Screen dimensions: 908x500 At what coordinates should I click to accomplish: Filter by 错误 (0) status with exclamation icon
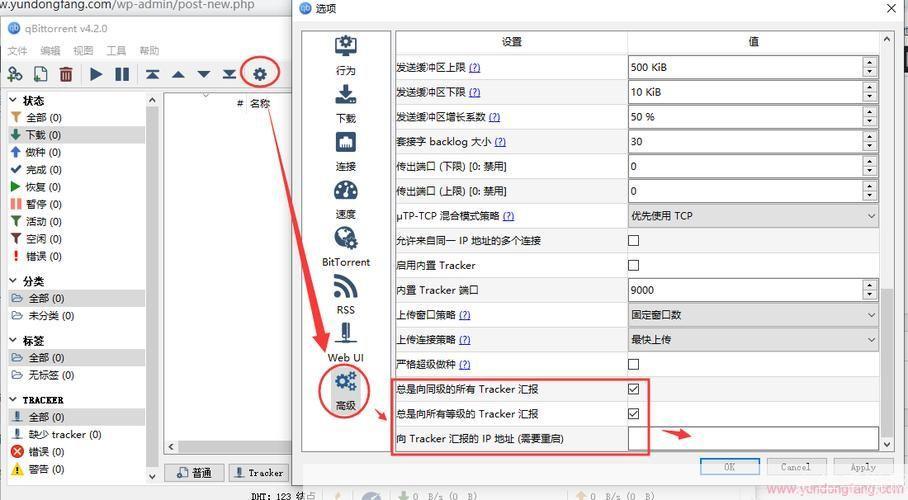[x=77, y=256]
